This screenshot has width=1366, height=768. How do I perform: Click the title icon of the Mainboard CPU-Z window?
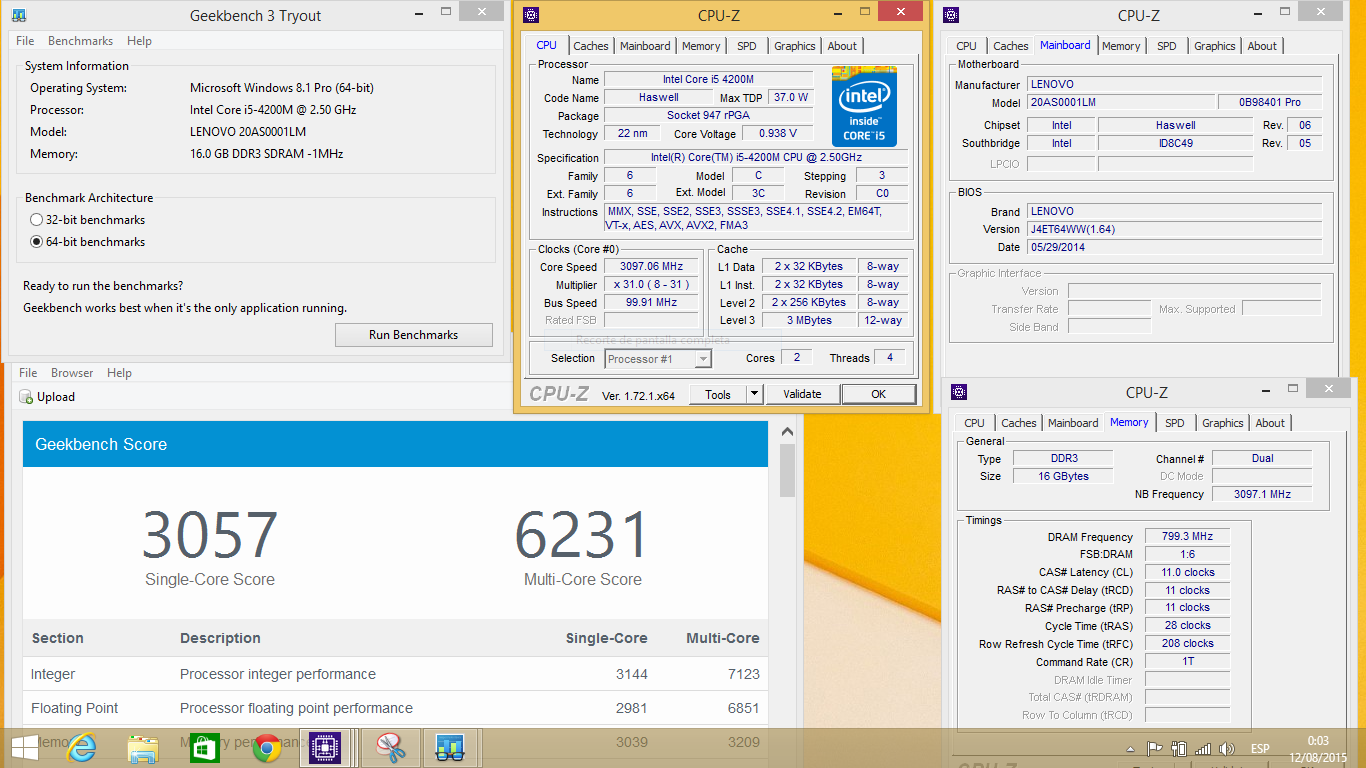(951, 15)
